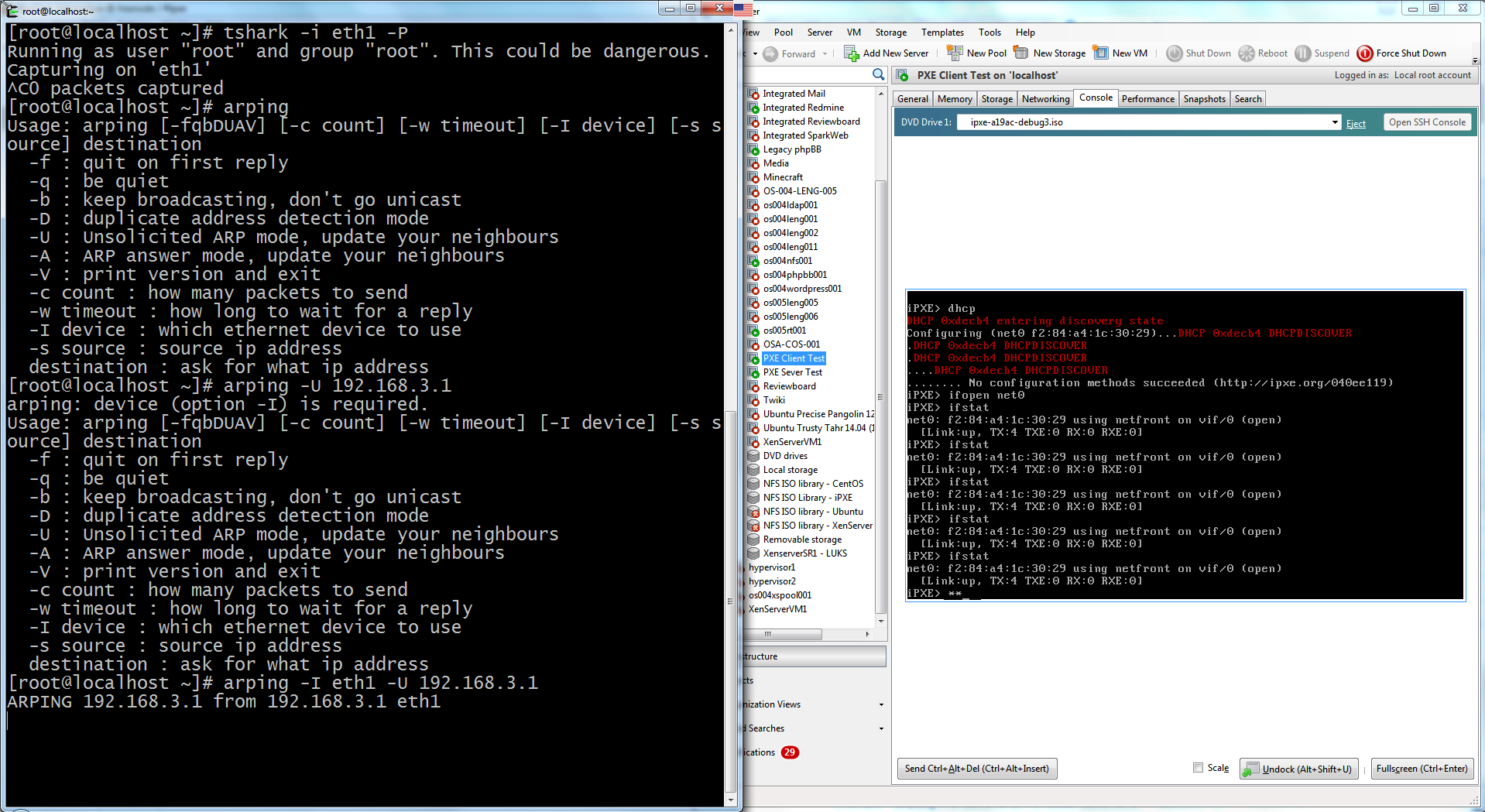Open the Forward history dropdown arrow
This screenshot has width=1485, height=812.
coord(825,54)
